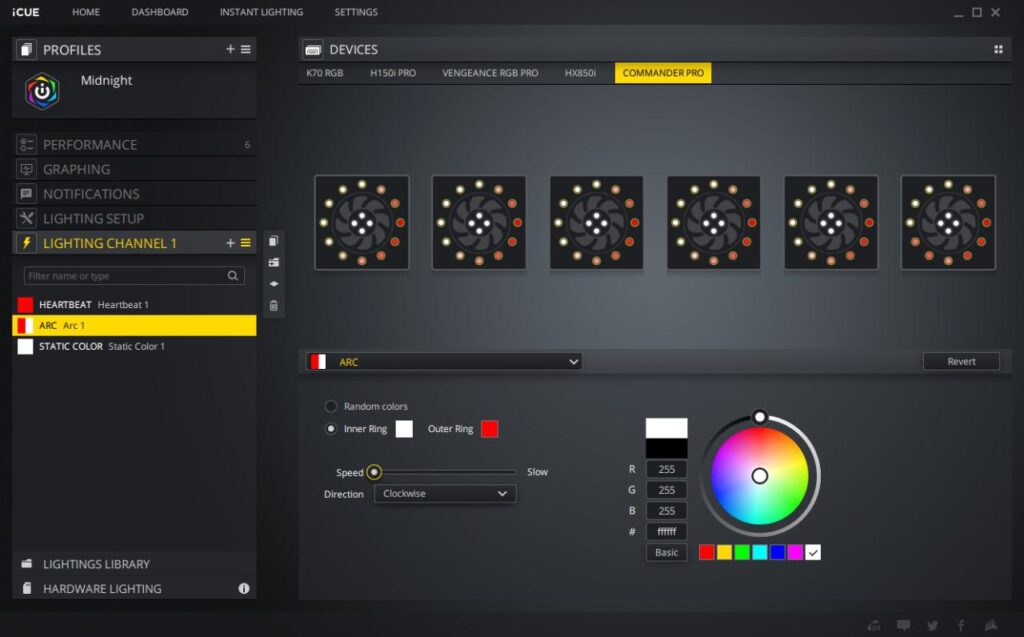The image size is (1024, 637).
Task: Select the HEARTBEAT Heartbeat 1 effect
Action: [x=135, y=304]
